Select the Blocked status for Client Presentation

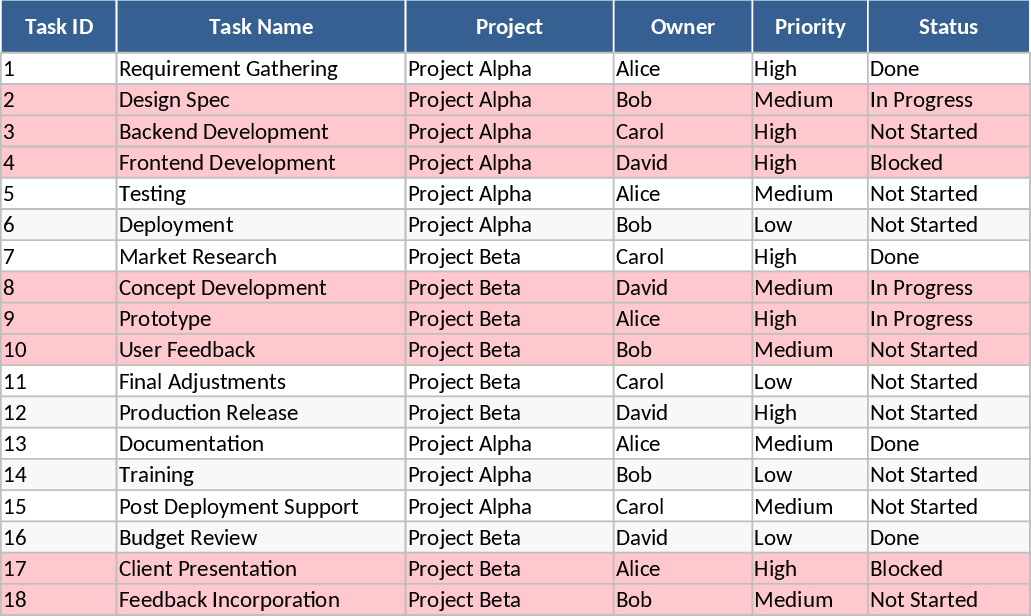906,569
